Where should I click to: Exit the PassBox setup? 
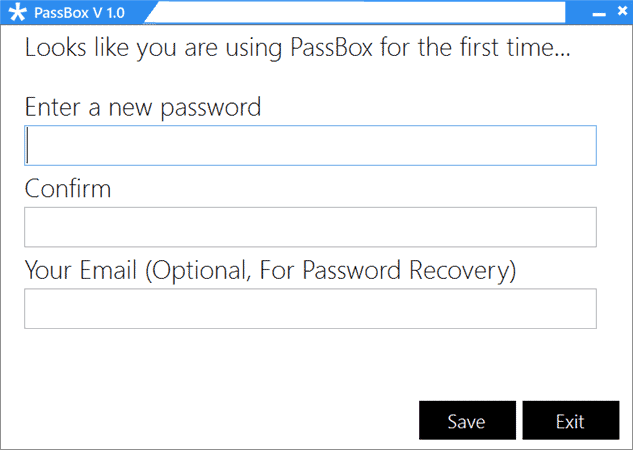click(x=570, y=420)
